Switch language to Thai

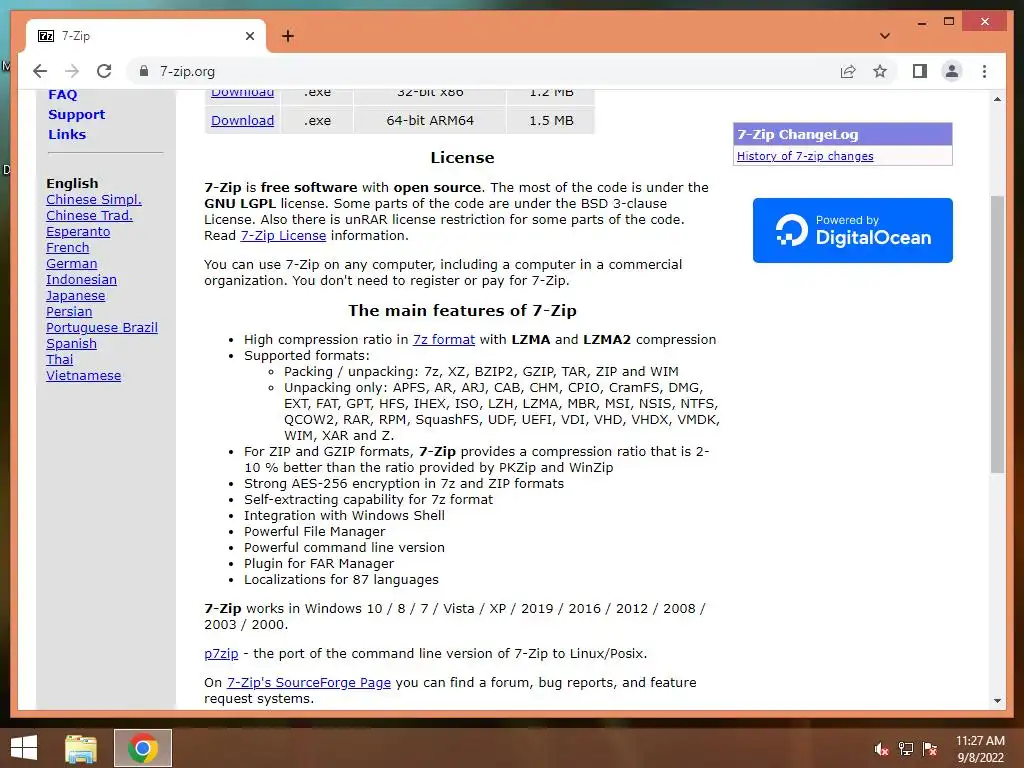59,359
